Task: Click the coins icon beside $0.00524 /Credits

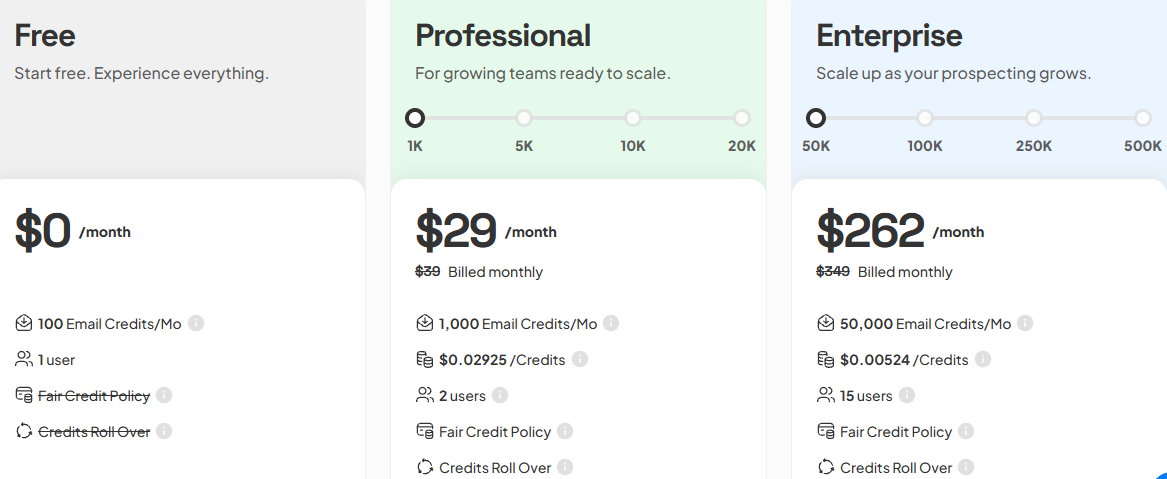Action: pyautogui.click(x=825, y=359)
